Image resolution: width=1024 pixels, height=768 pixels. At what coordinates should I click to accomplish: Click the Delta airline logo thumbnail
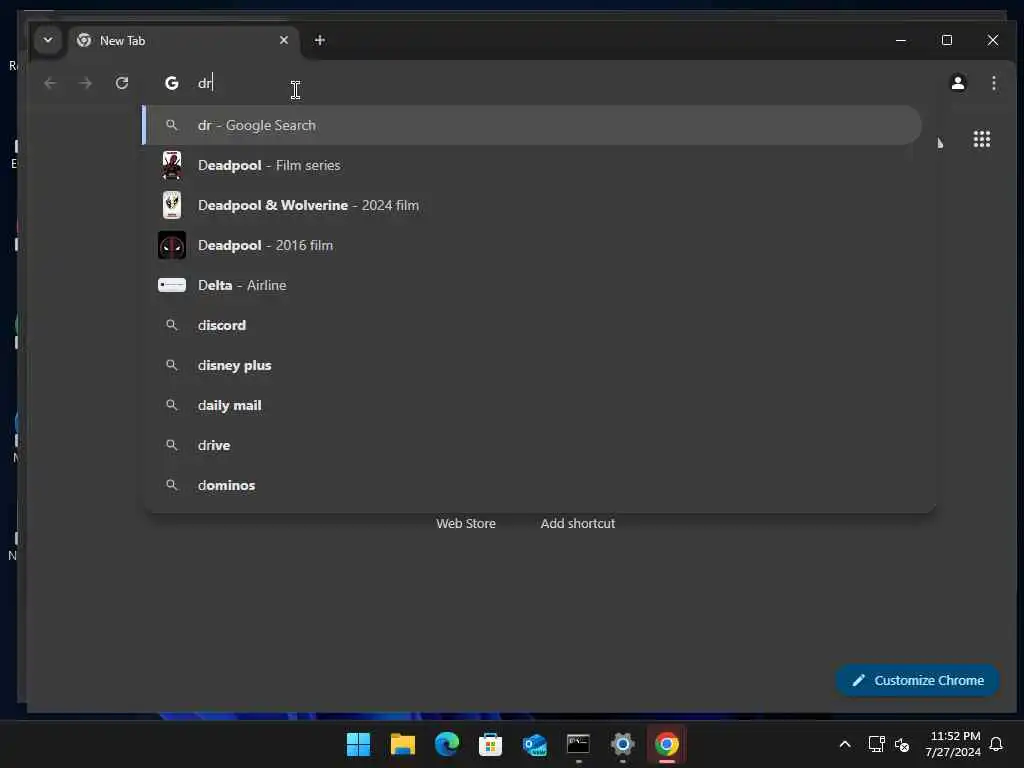point(172,285)
